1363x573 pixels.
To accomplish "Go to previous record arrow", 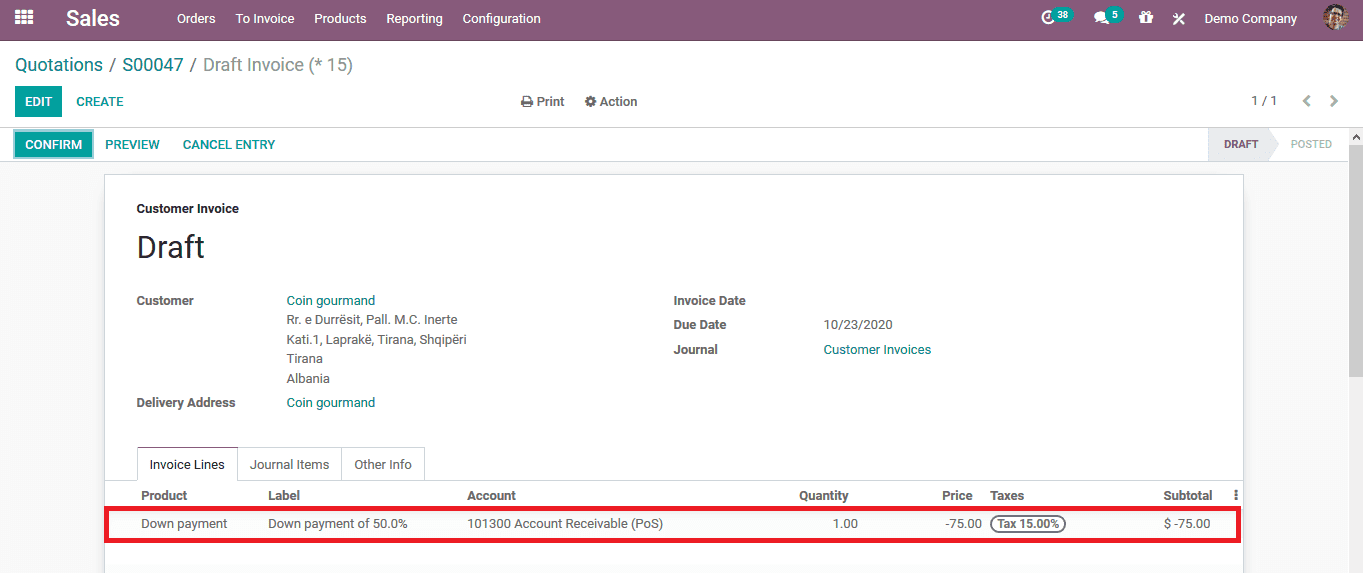I will click(1306, 101).
